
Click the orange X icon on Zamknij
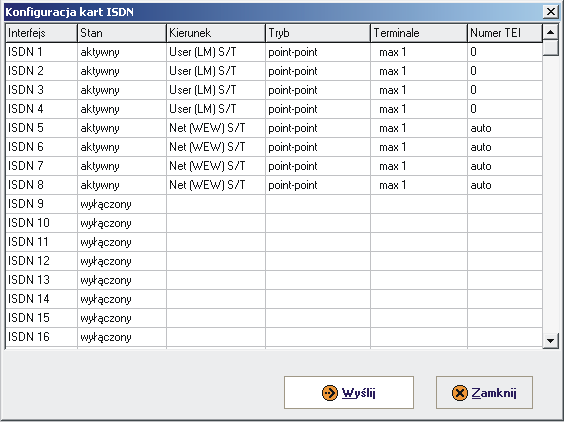pos(460,393)
